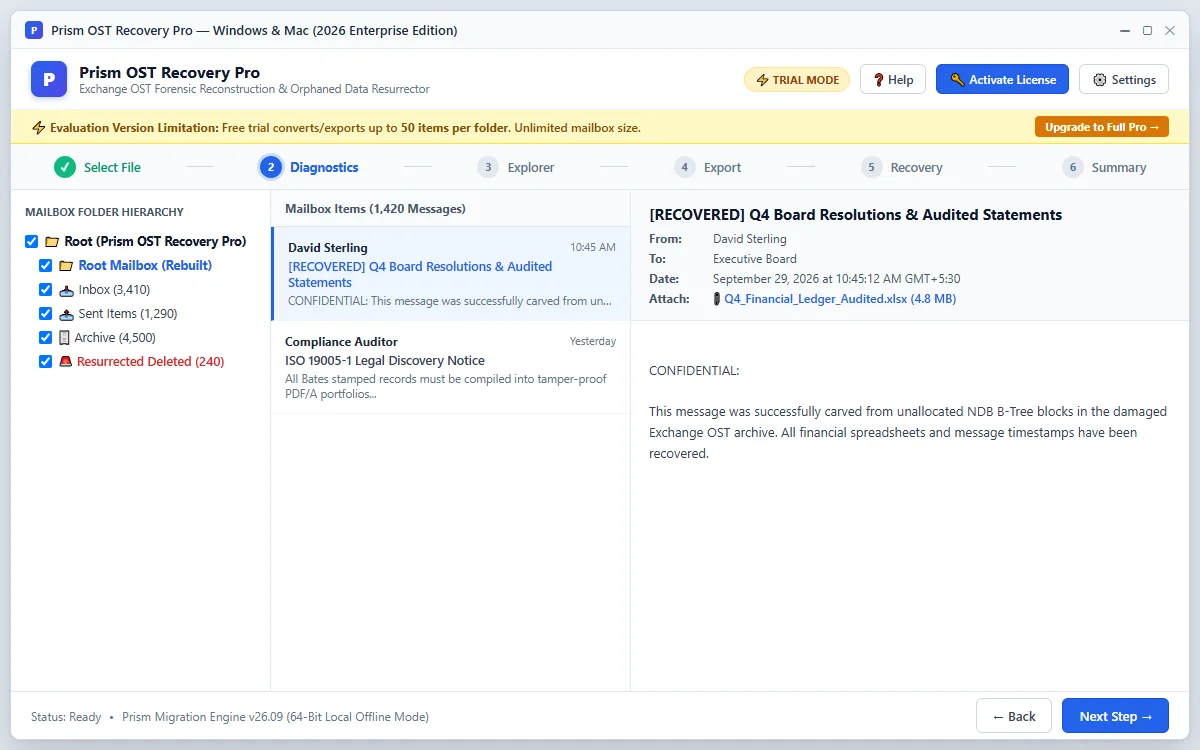Screen dimensions: 1200x750
Task: Click the step 6 circle for Summary
Action: tap(1073, 167)
